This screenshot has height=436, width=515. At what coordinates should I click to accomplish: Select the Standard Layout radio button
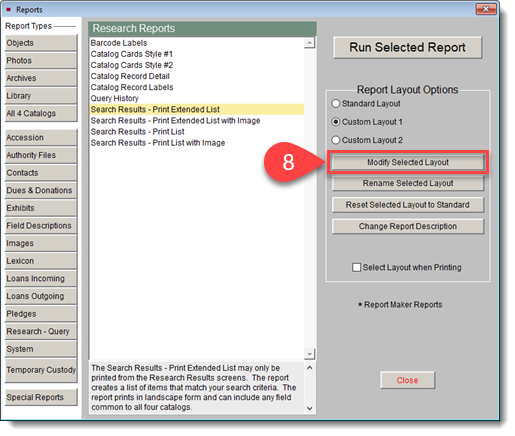click(x=335, y=104)
